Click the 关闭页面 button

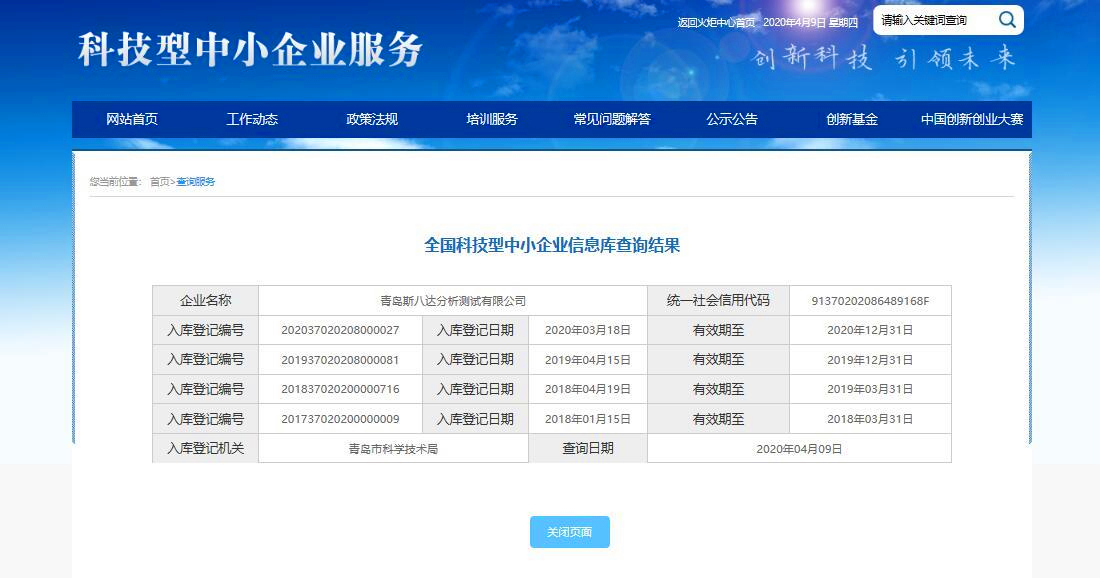[570, 532]
